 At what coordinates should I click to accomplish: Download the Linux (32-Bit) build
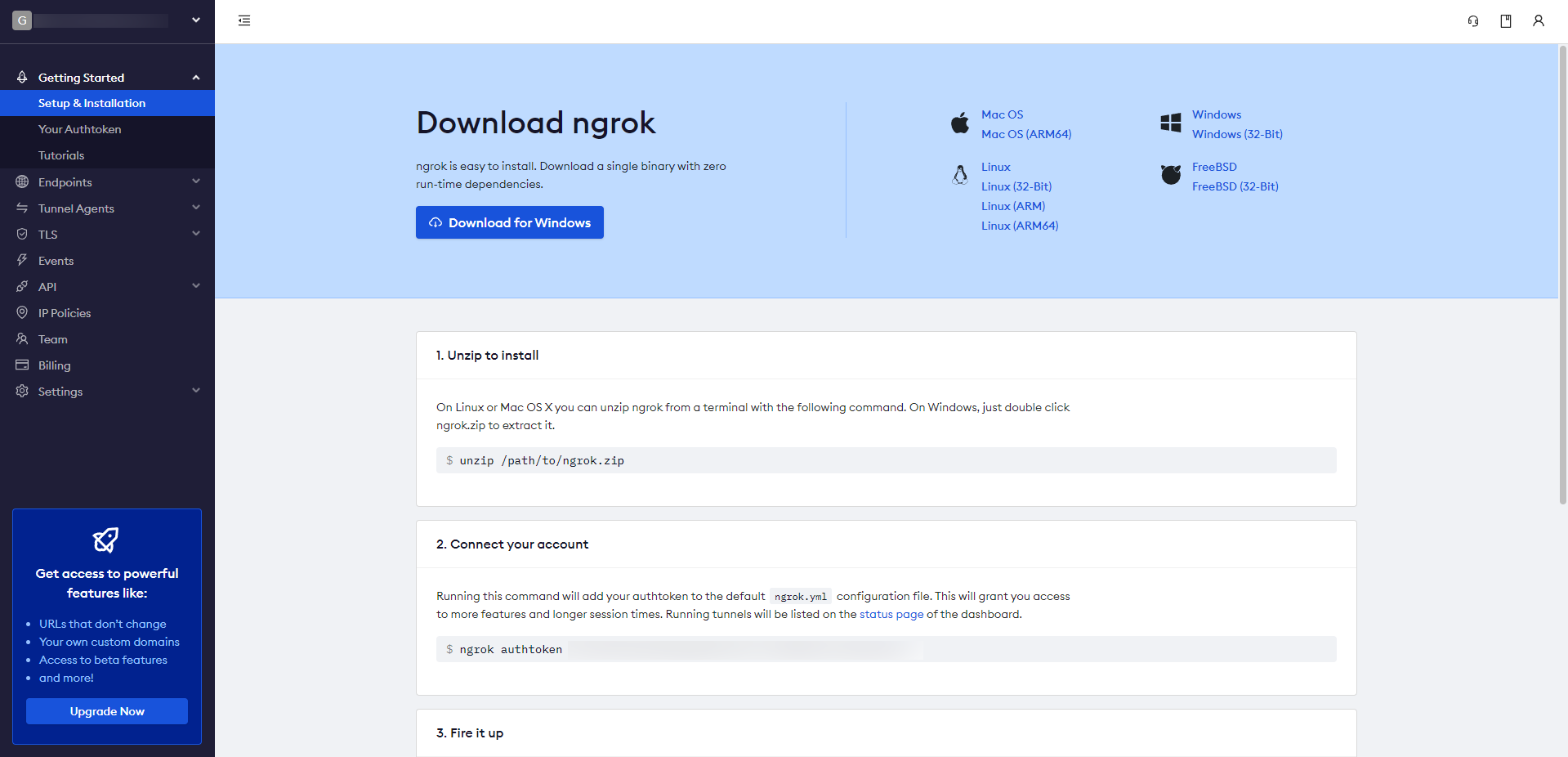coord(1016,186)
